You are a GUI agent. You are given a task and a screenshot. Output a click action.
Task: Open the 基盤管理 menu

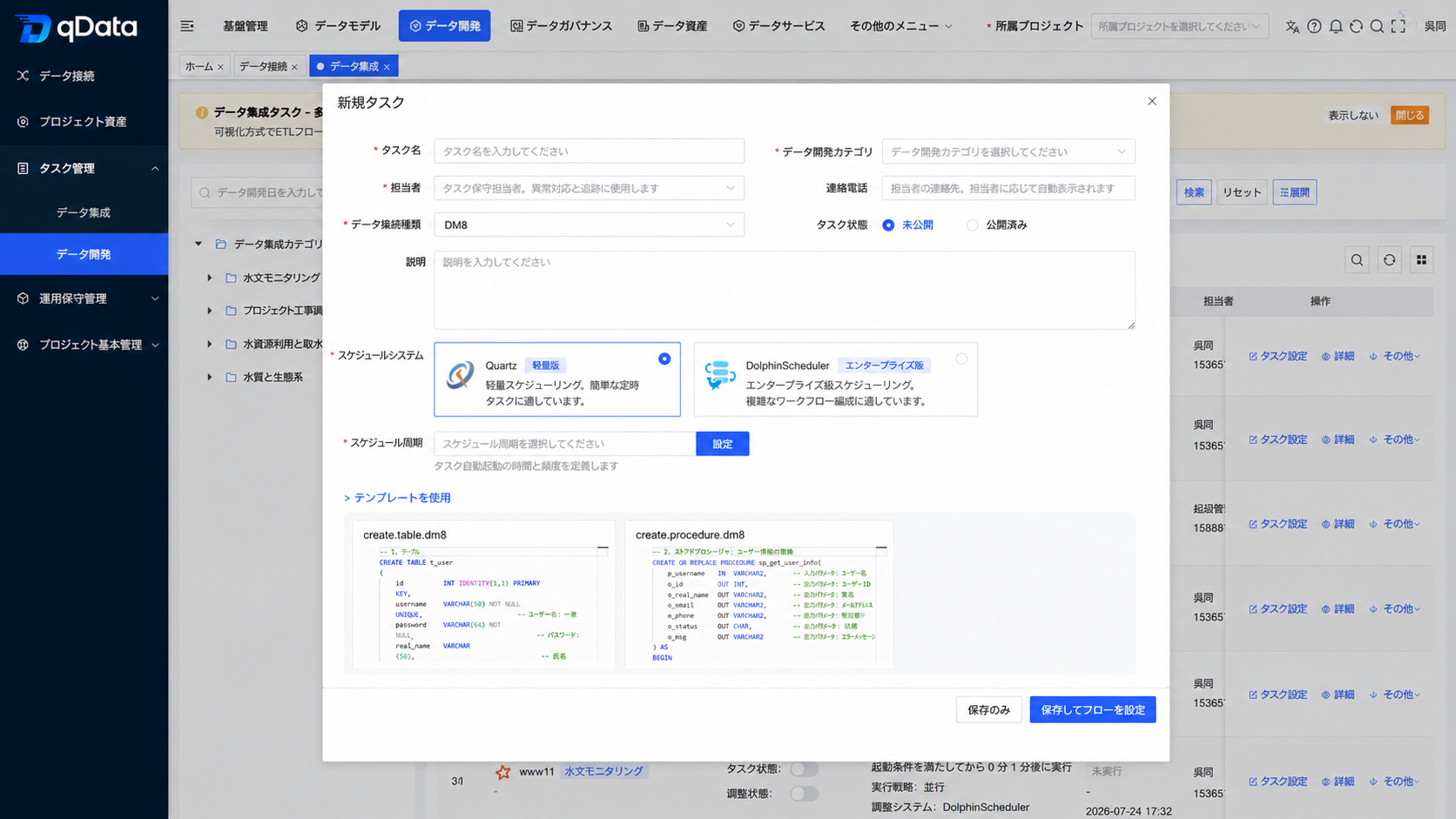245,26
